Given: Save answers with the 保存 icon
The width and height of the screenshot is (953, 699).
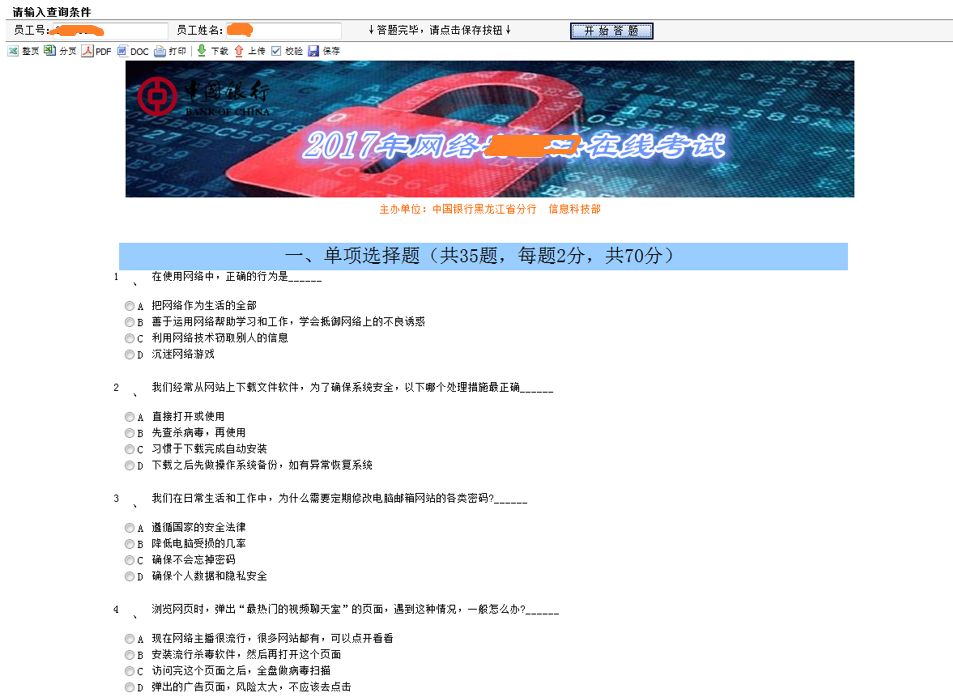Looking at the screenshot, I should coord(313,51).
